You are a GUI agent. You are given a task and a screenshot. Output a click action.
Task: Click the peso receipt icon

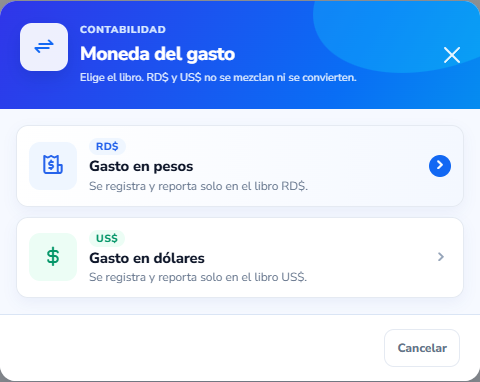click(53, 166)
